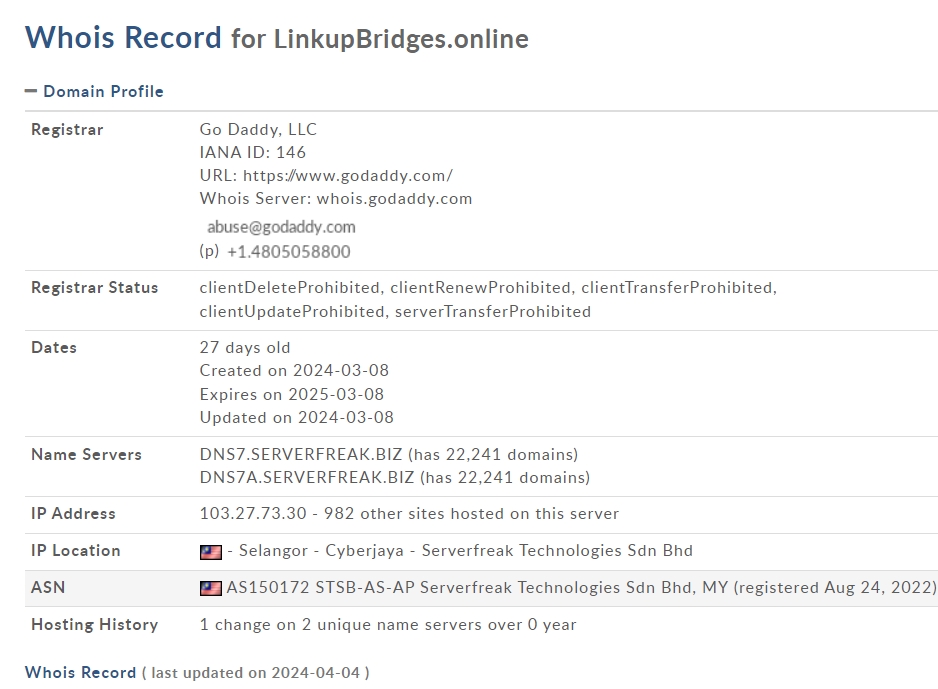View 982 other sites hosted on server
The height and width of the screenshot is (689, 938).
pyautogui.click(x=471, y=514)
